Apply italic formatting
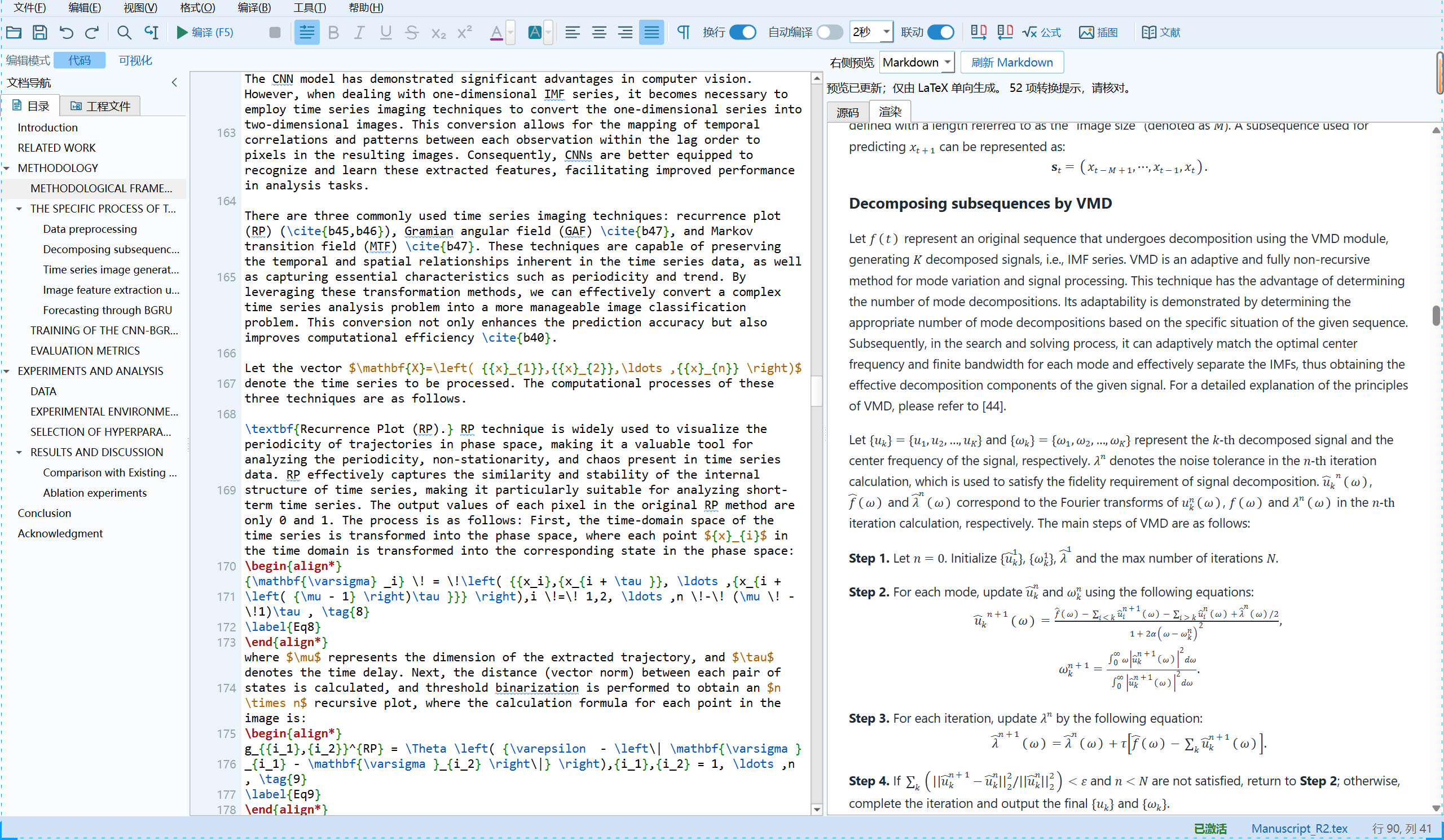This screenshot has height=840, width=1444. (x=359, y=32)
